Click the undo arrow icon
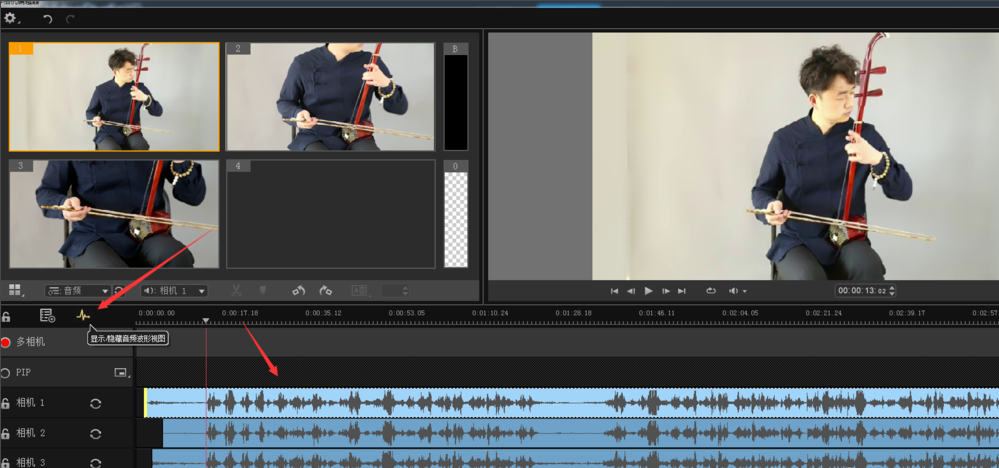The image size is (999, 468). 47,18
